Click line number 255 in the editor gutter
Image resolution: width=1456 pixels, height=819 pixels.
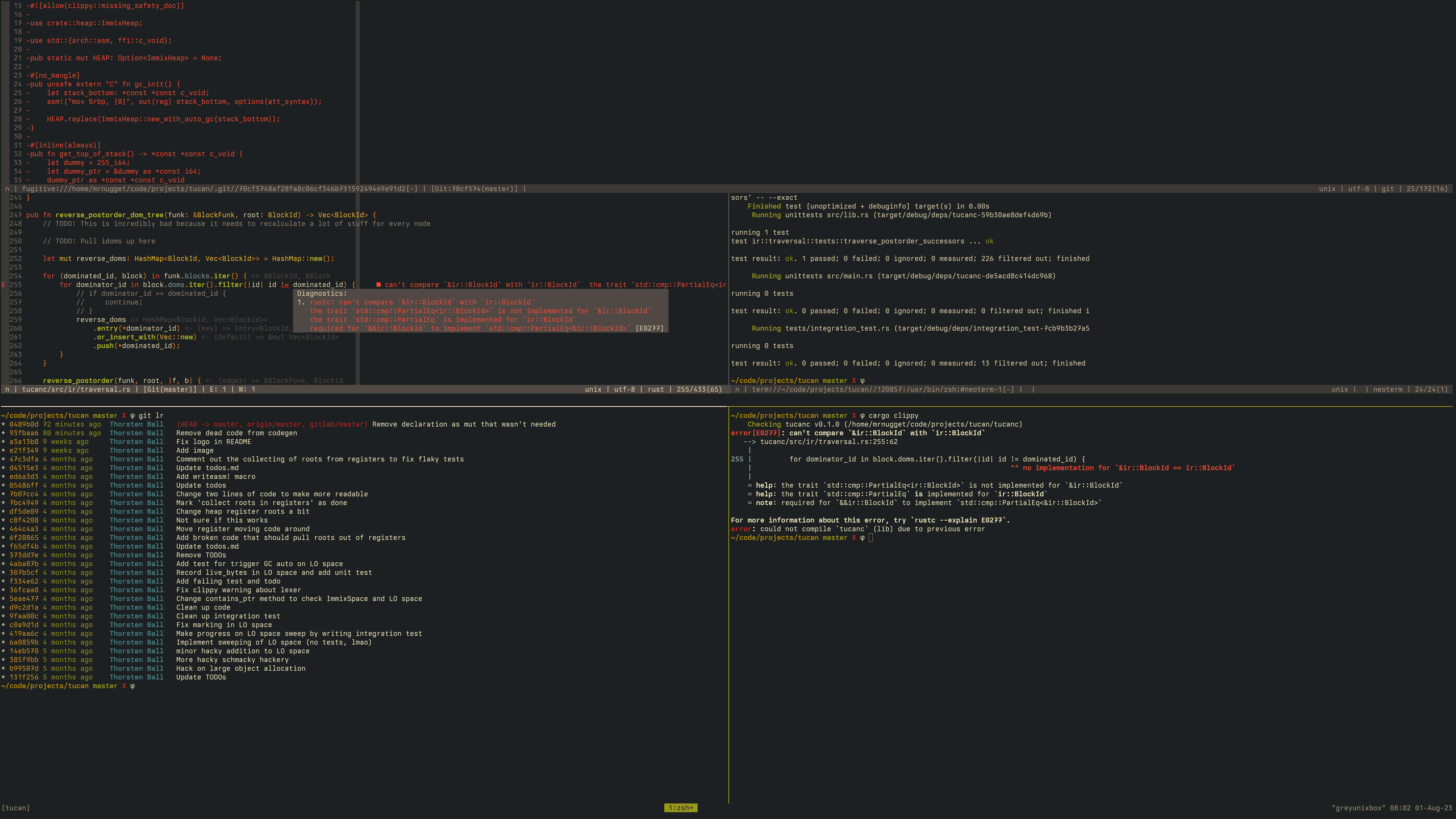[15, 285]
